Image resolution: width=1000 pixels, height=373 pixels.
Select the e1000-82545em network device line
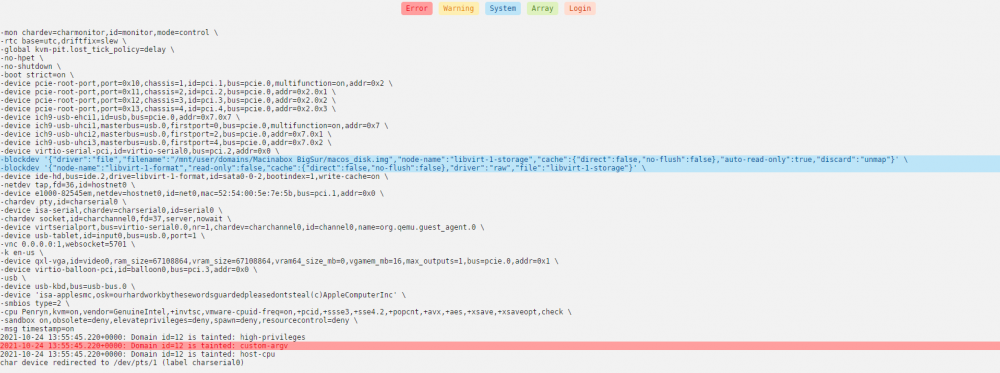[x=191, y=193]
